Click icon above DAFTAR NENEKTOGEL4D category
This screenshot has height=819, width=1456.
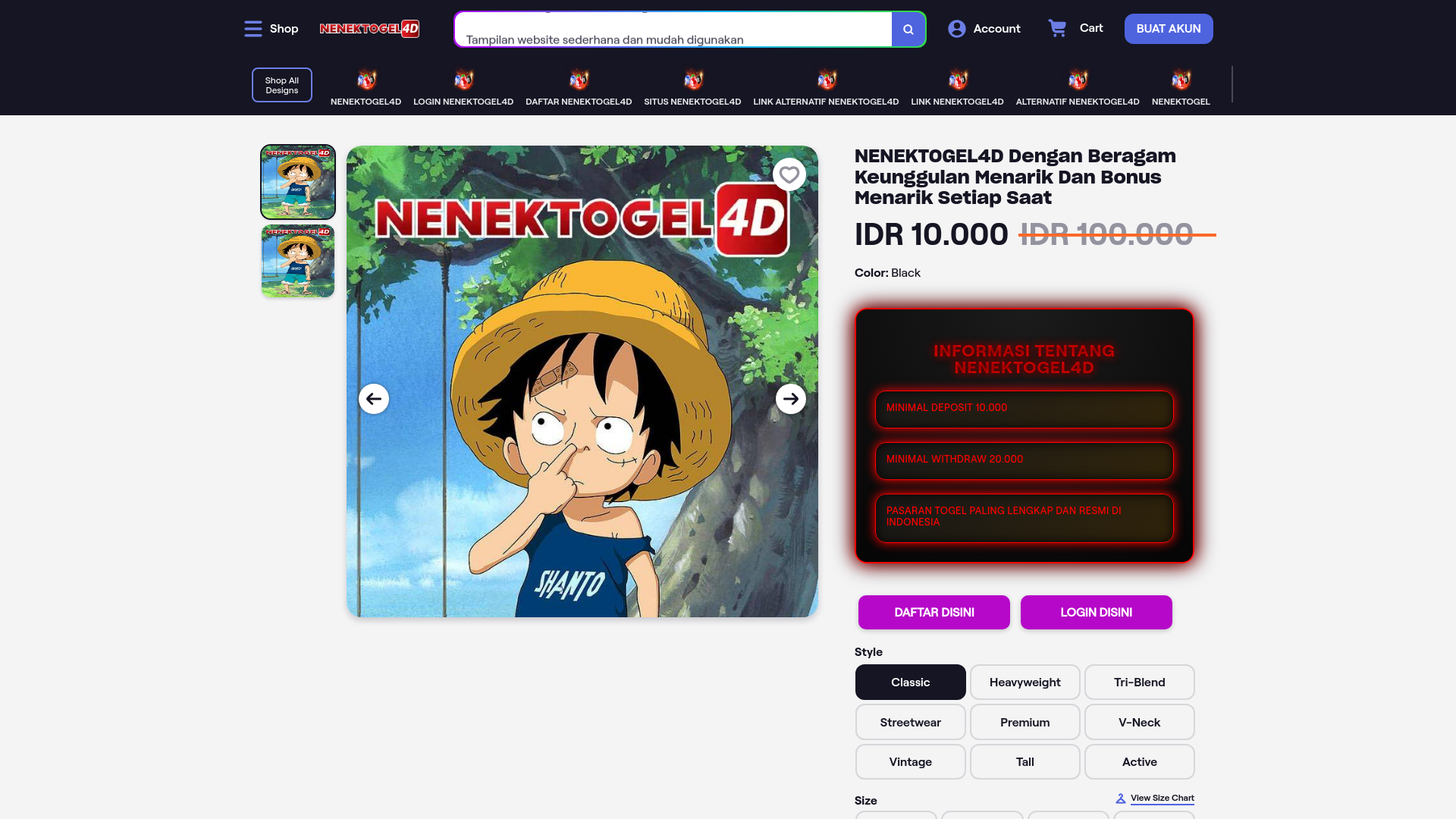[x=579, y=80]
